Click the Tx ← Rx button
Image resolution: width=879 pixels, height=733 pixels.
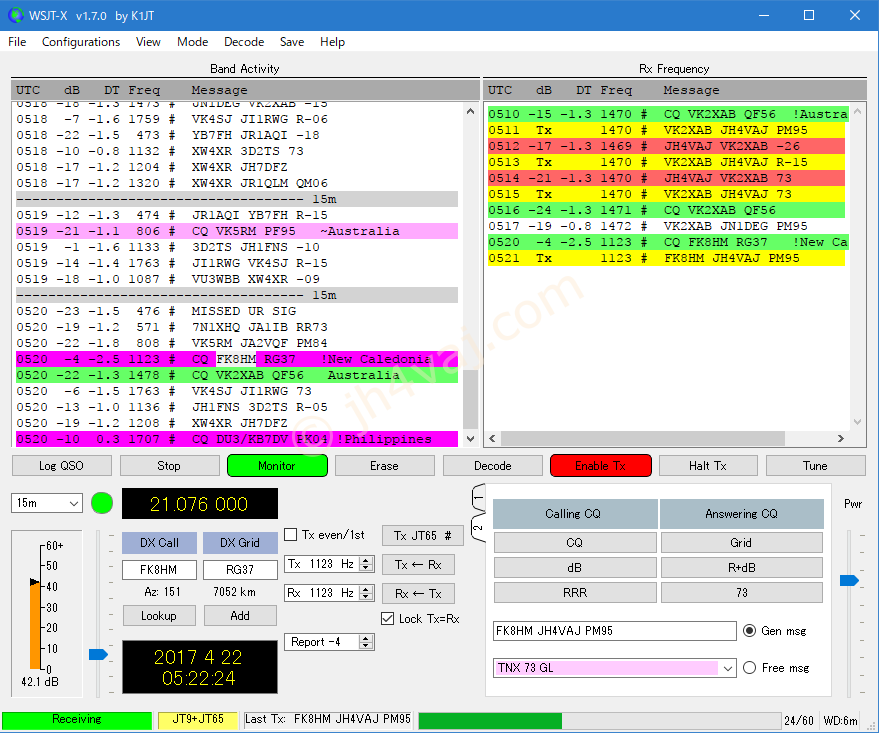(418, 565)
